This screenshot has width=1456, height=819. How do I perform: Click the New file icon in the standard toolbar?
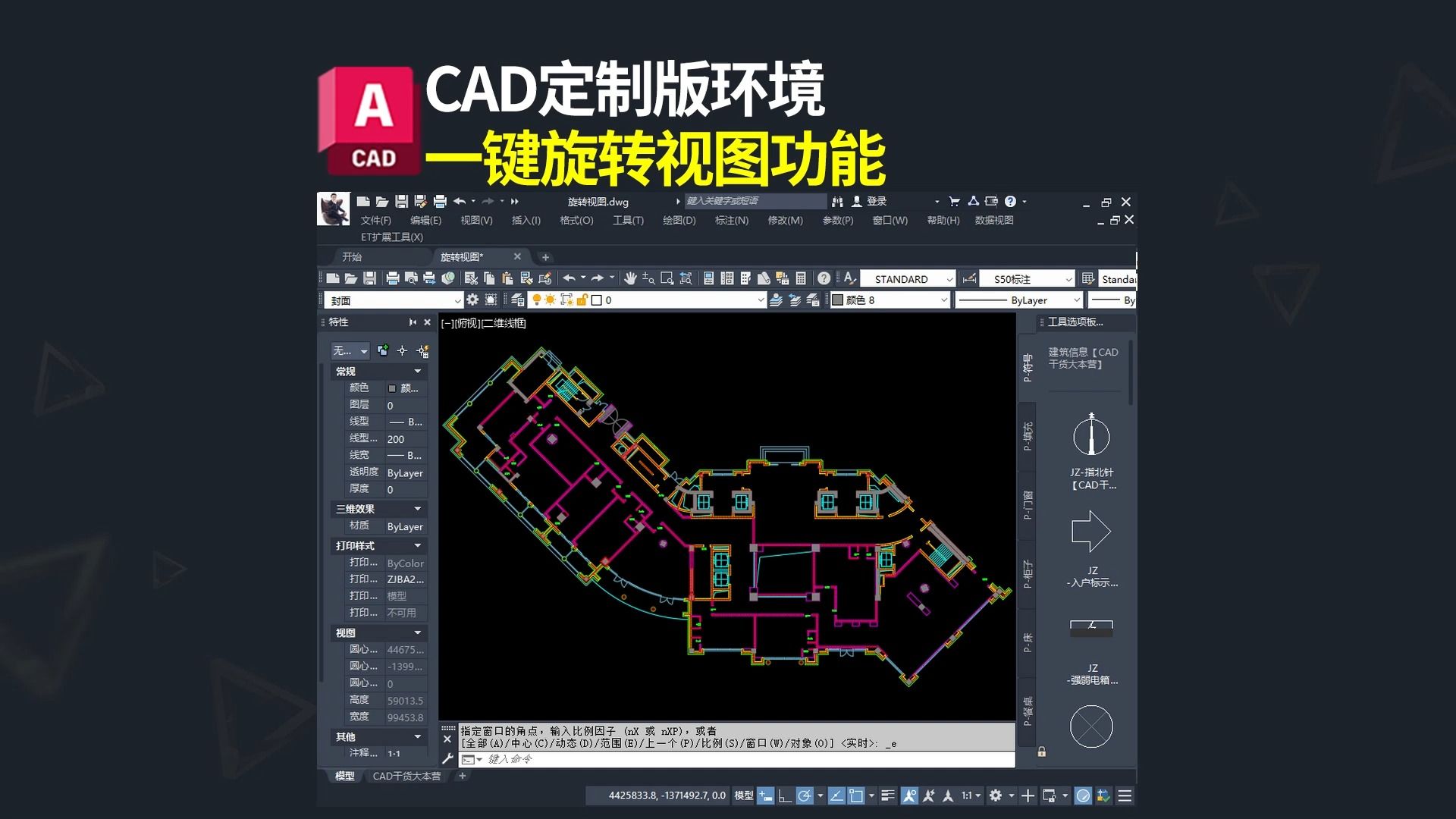click(333, 278)
